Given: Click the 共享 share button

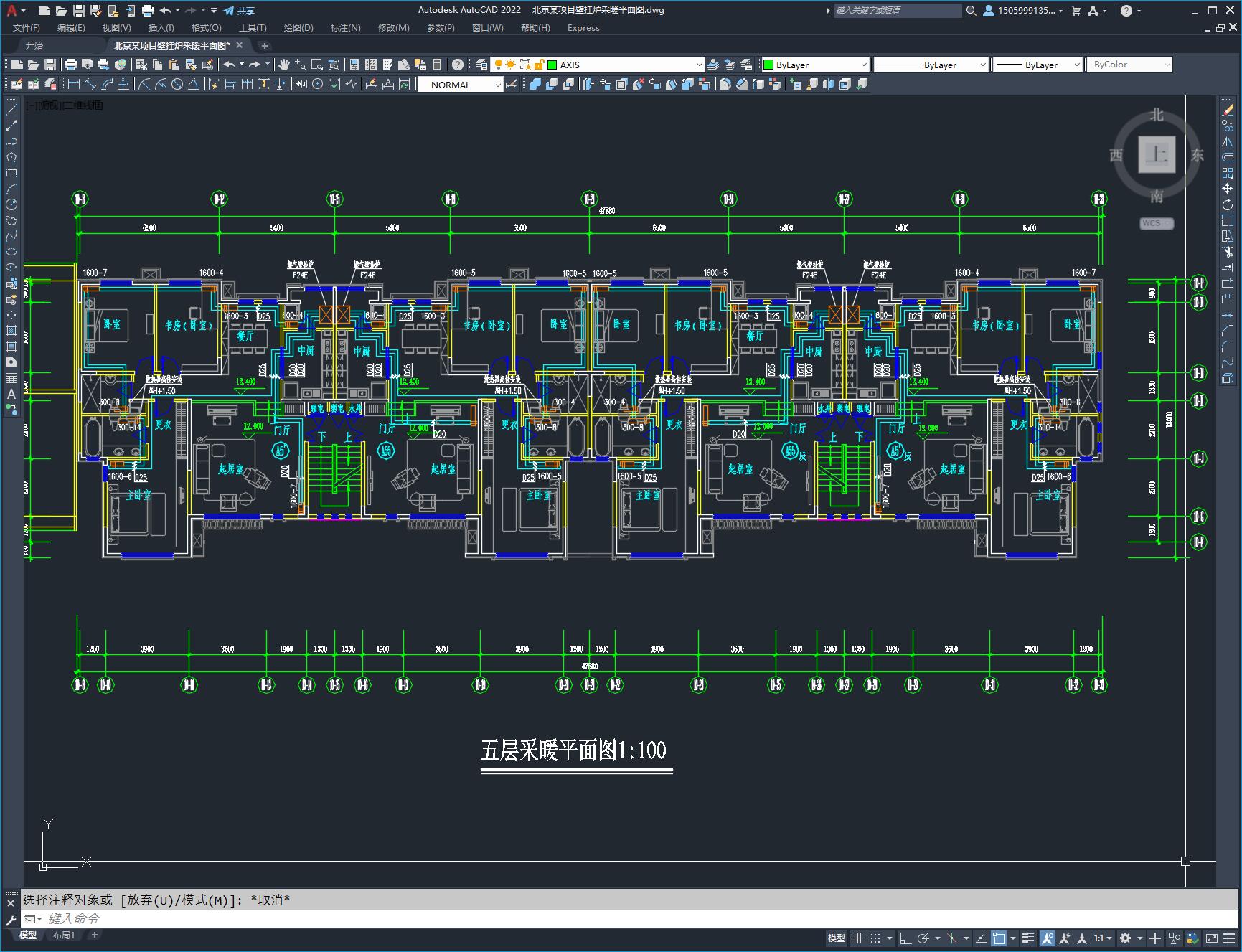Looking at the screenshot, I should [239, 11].
